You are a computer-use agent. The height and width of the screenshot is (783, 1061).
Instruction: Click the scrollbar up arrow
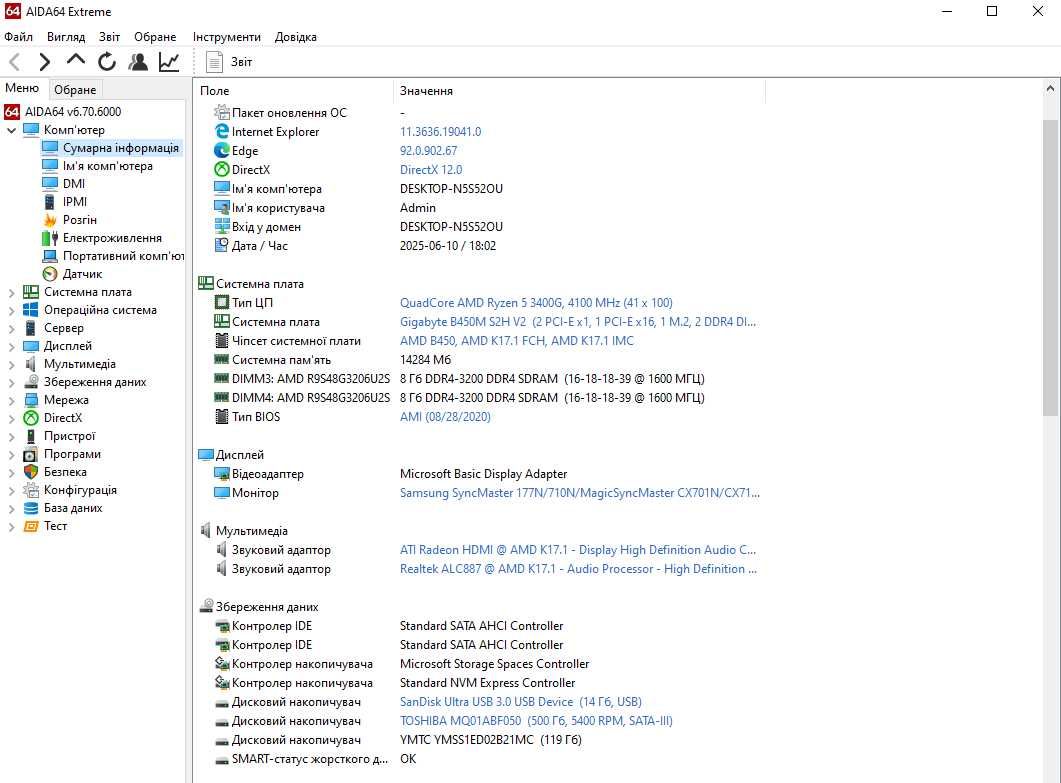[x=1050, y=88]
